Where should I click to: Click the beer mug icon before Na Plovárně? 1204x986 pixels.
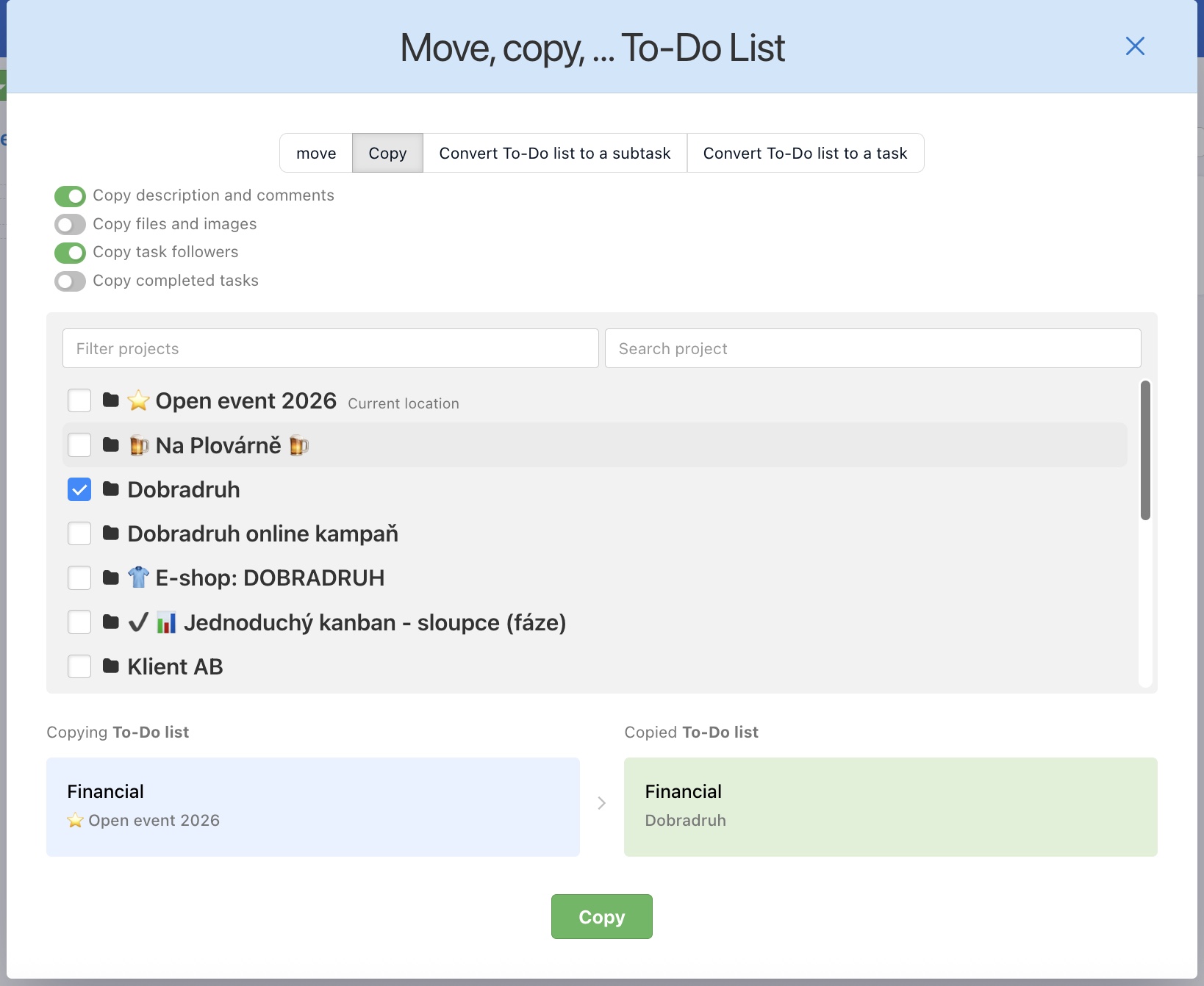coord(138,446)
